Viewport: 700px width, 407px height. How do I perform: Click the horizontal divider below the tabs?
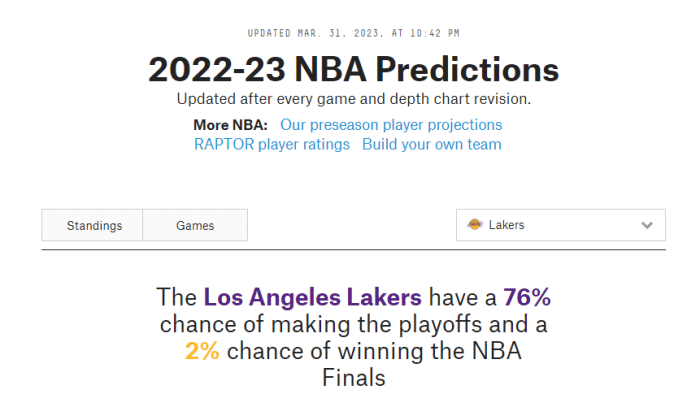(353, 250)
